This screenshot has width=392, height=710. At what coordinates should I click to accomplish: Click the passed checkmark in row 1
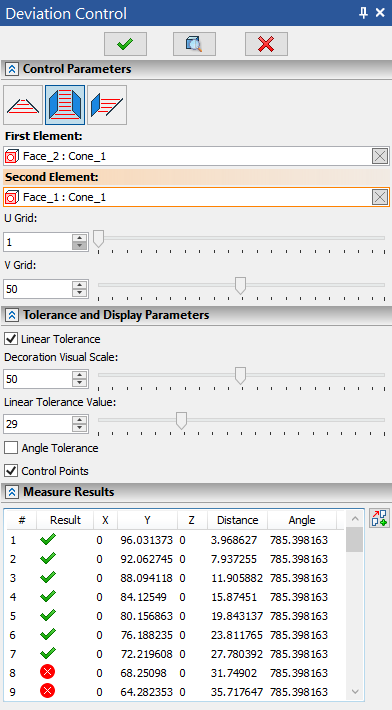(48, 539)
